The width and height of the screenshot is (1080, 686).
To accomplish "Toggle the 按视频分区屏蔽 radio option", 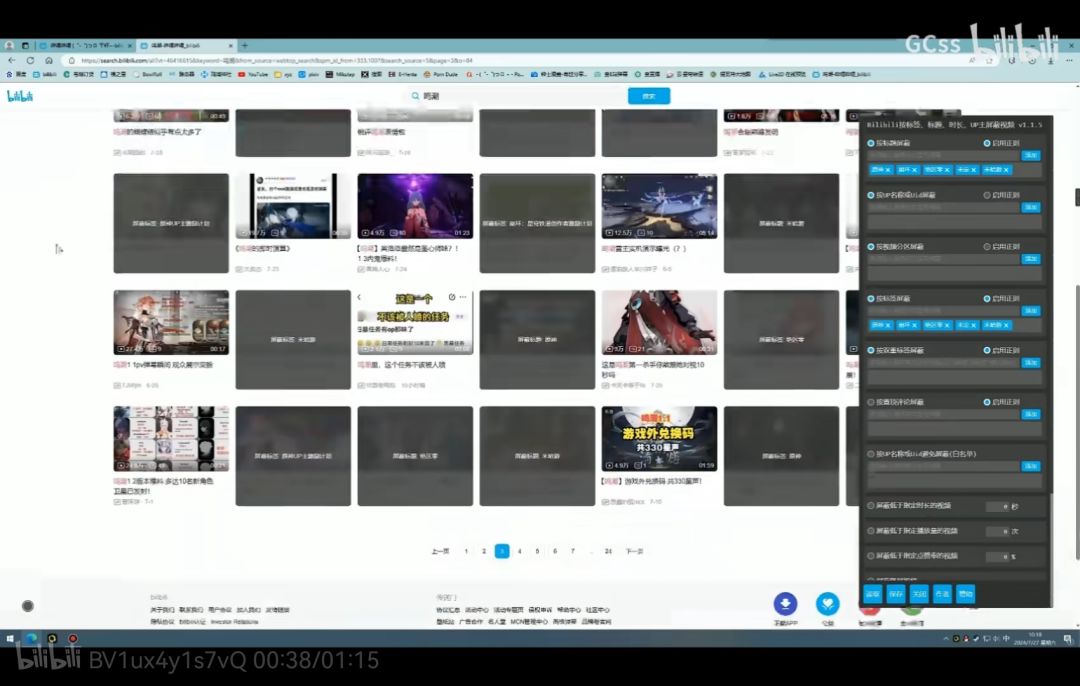I will pyautogui.click(x=871, y=247).
